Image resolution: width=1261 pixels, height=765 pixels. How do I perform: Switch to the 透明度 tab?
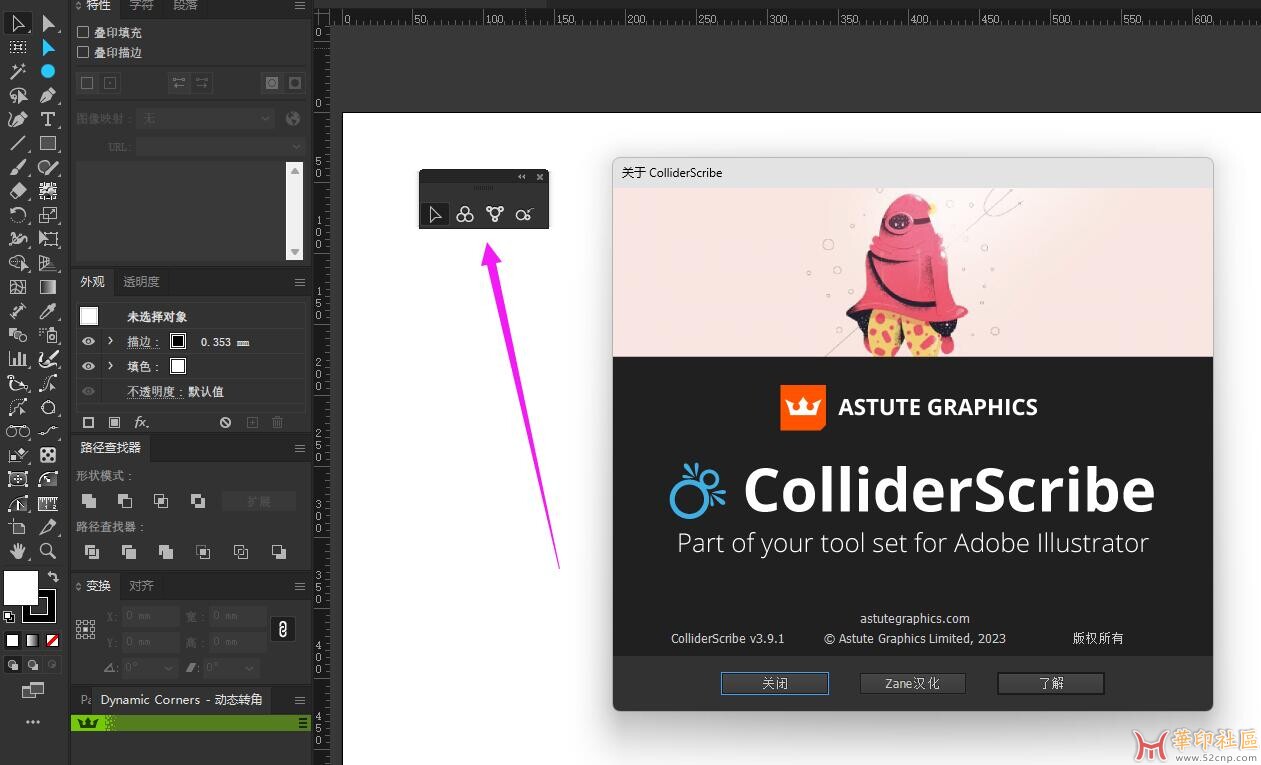tap(141, 282)
